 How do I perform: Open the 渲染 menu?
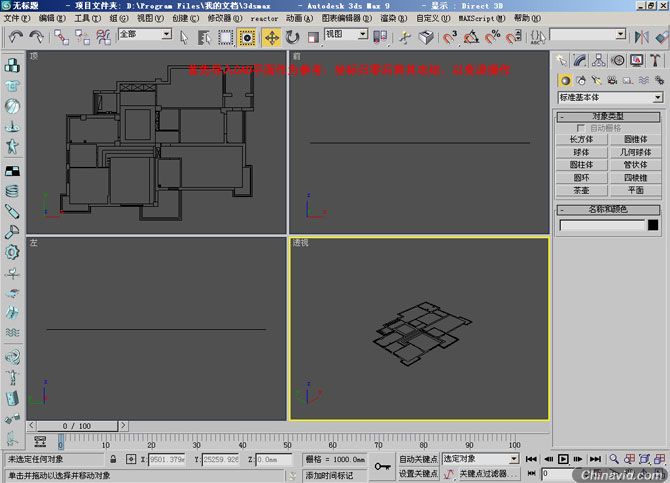[x=394, y=18]
